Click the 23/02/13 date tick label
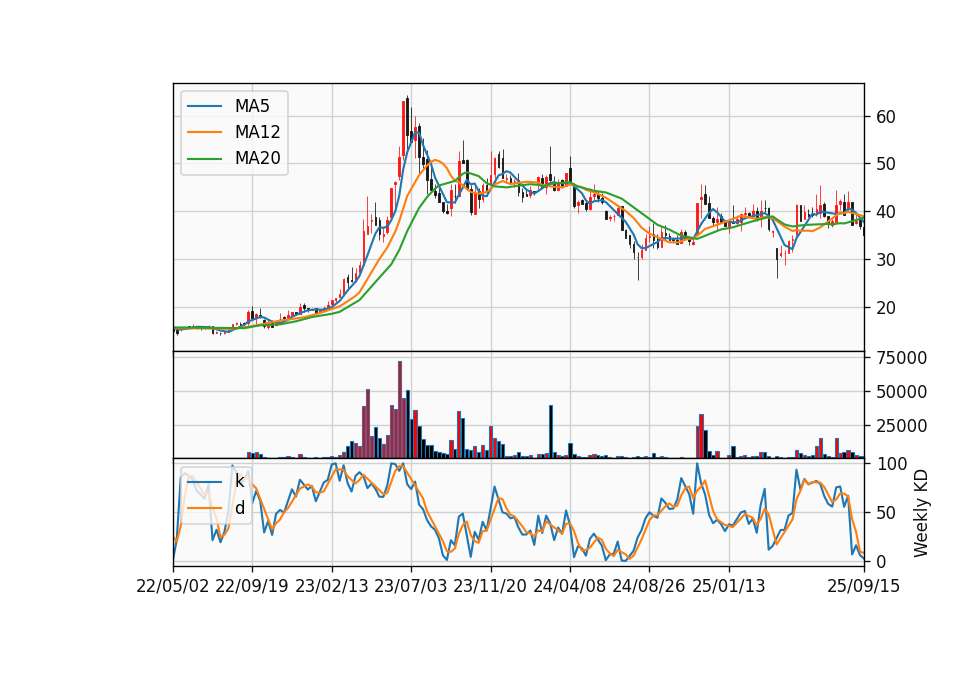960x690 pixels. (x=332, y=586)
